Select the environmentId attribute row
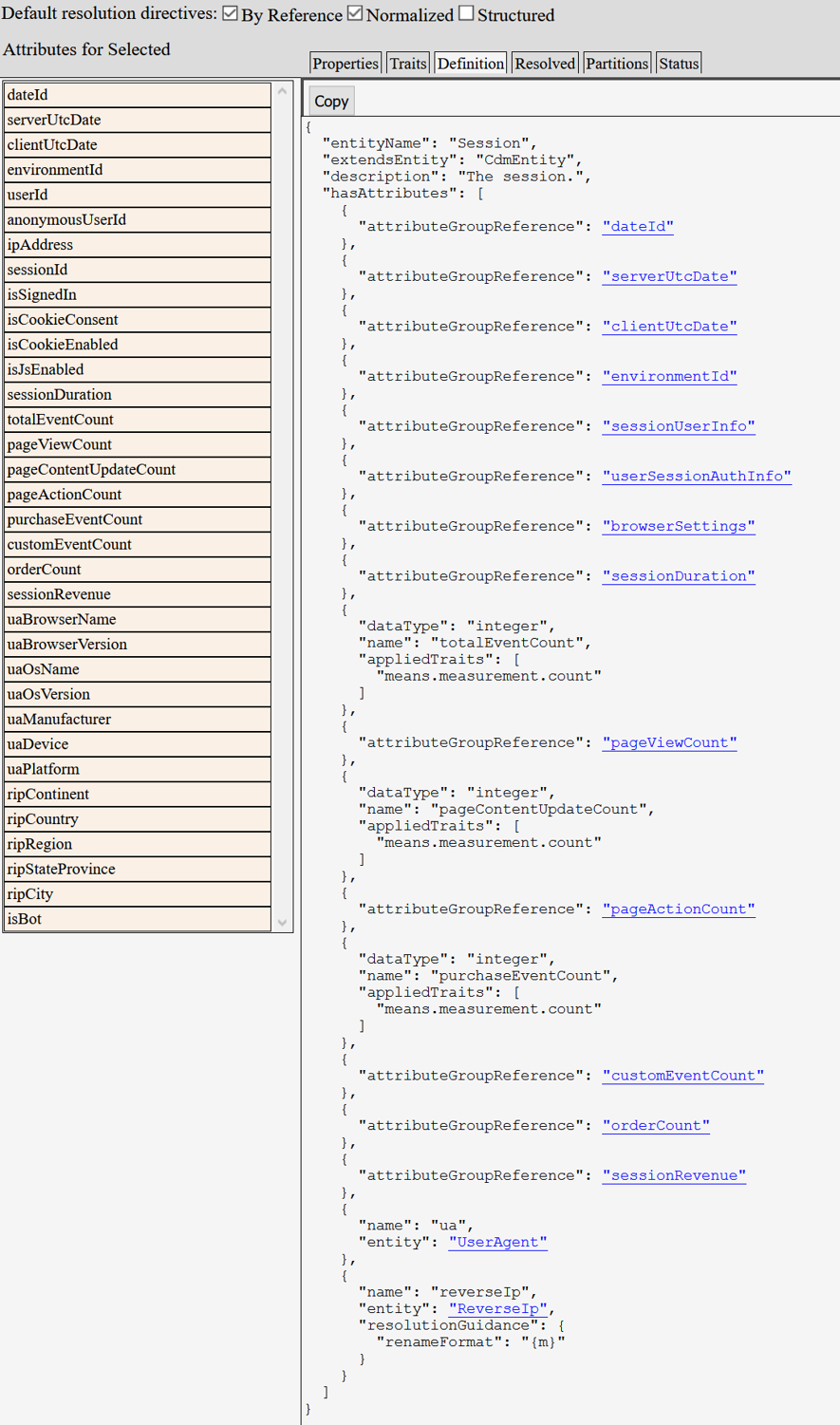This screenshot has height=1425, width=840. 138,170
